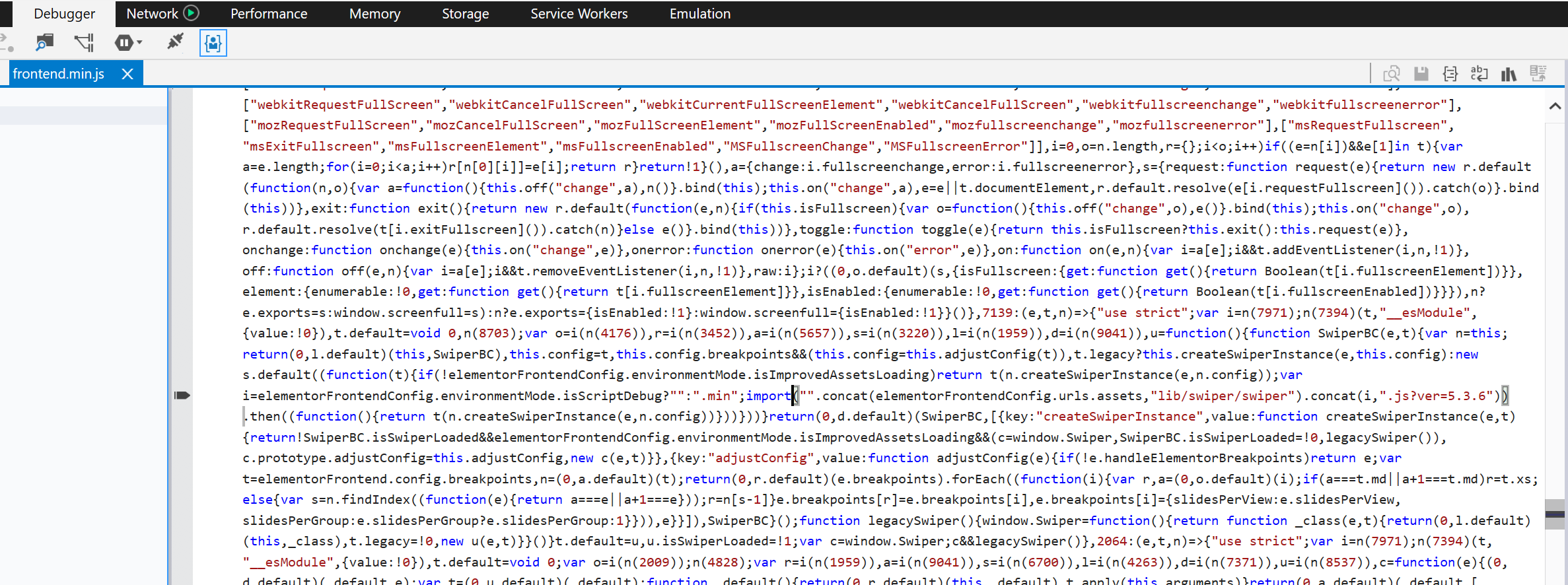The height and width of the screenshot is (585, 1568).
Task: Switch to the Debugger tab
Action: point(64,14)
